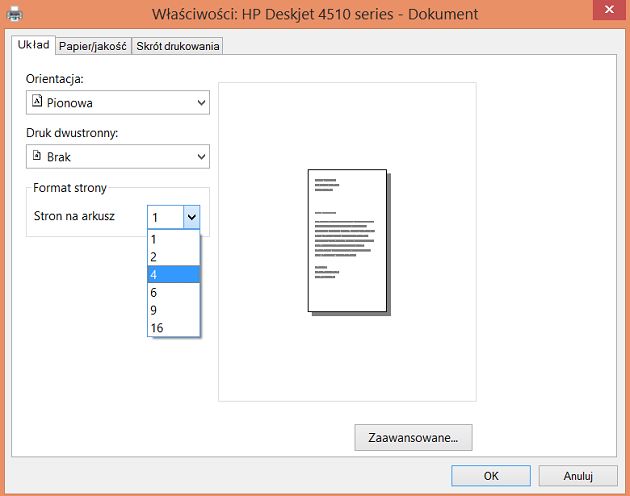The height and width of the screenshot is (496, 630).
Task: Open the Zaawansowane... settings button
Action: [413, 437]
